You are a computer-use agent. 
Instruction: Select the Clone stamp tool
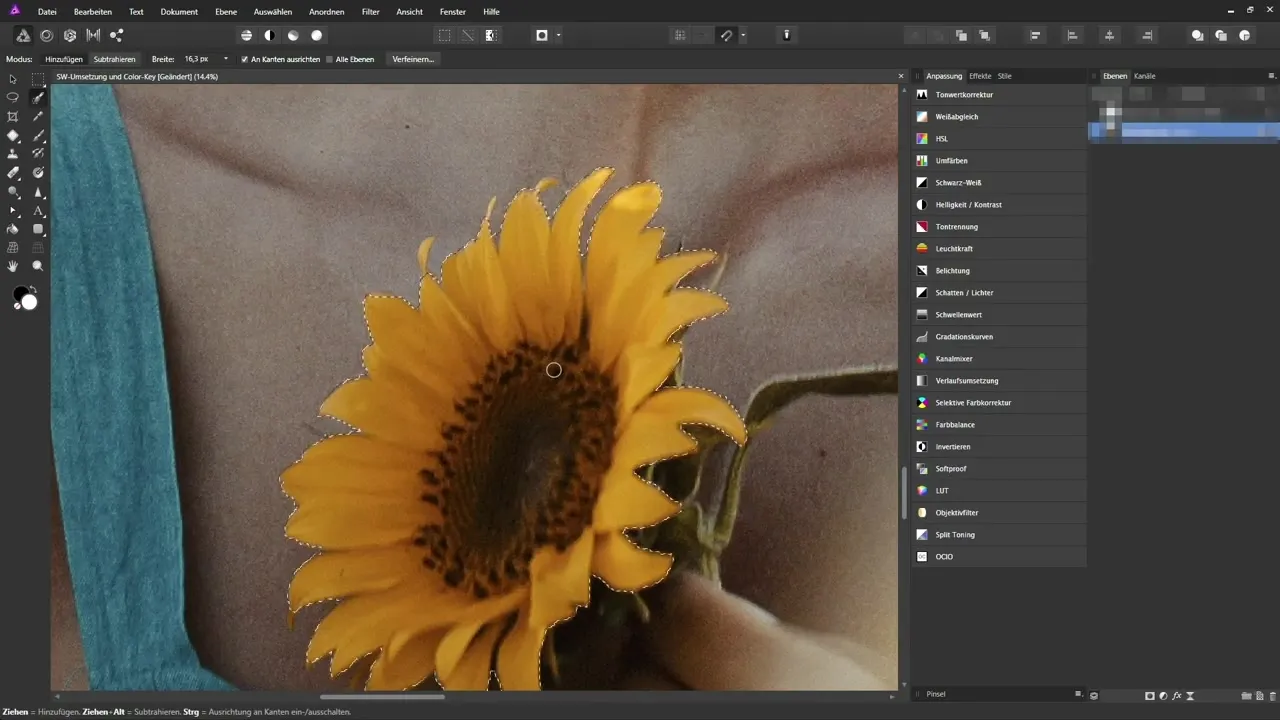pos(13,154)
